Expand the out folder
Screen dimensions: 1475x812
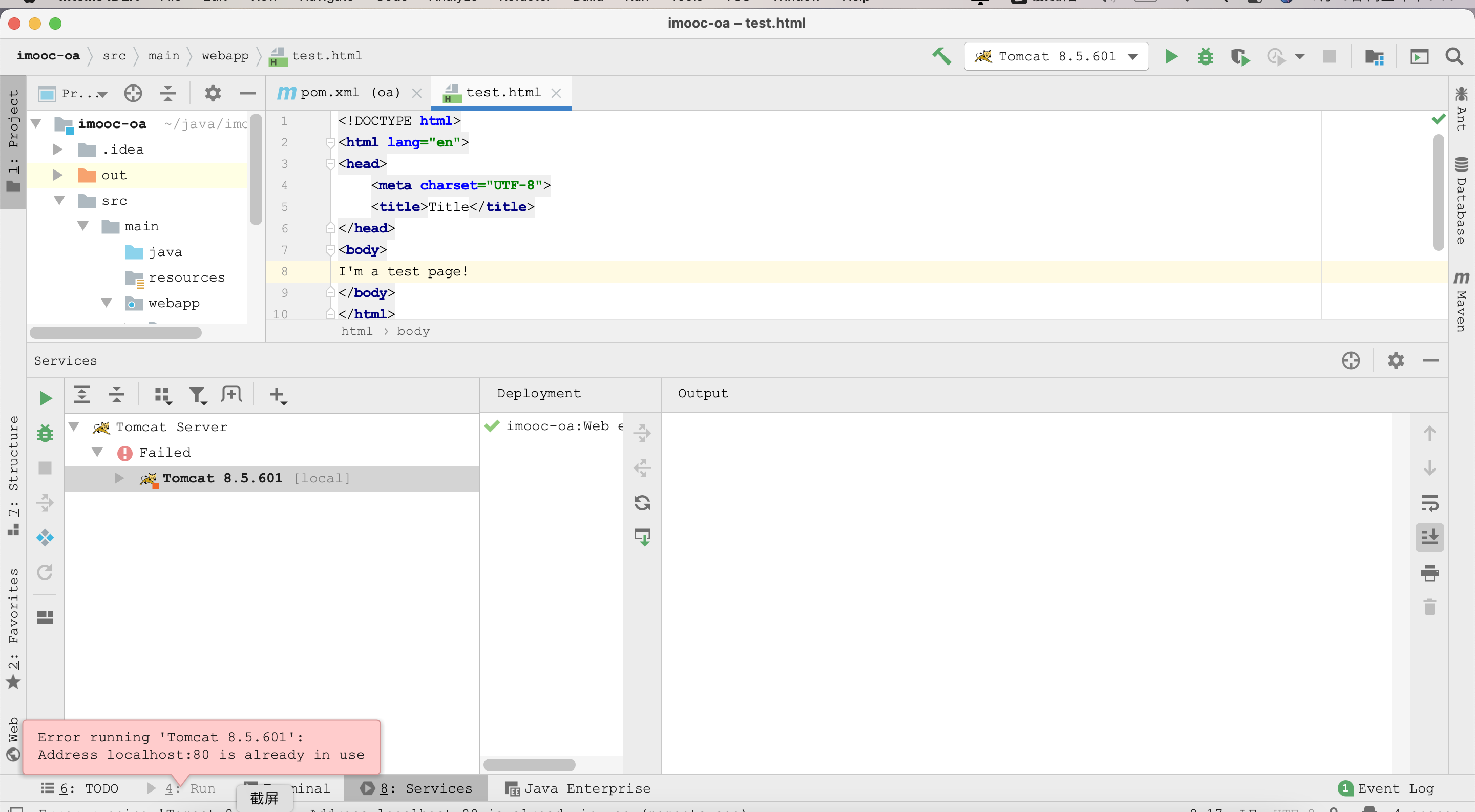(58, 175)
